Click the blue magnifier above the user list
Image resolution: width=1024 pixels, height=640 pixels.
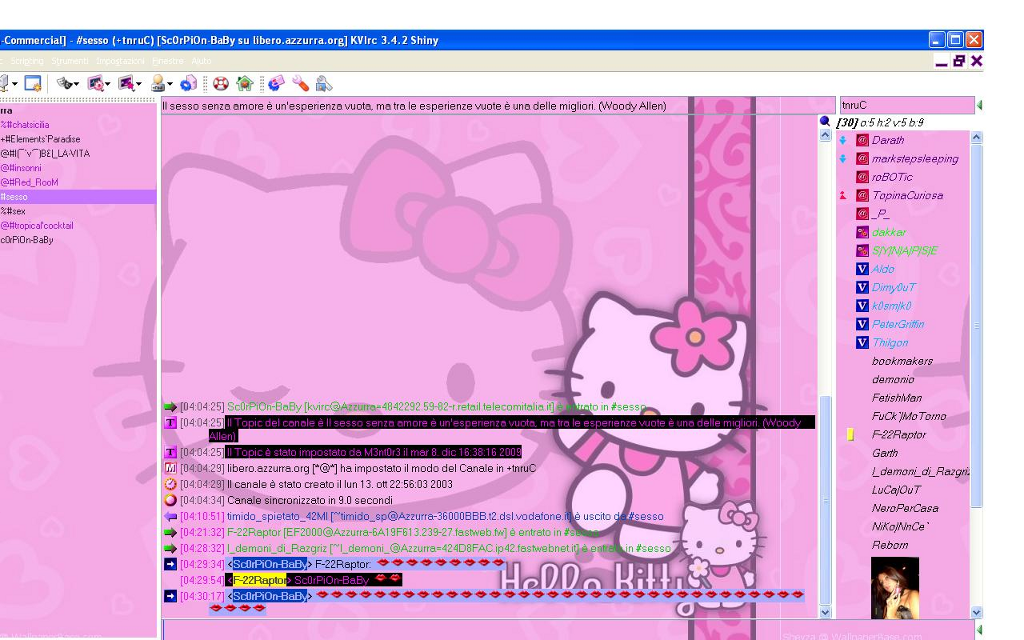click(825, 122)
